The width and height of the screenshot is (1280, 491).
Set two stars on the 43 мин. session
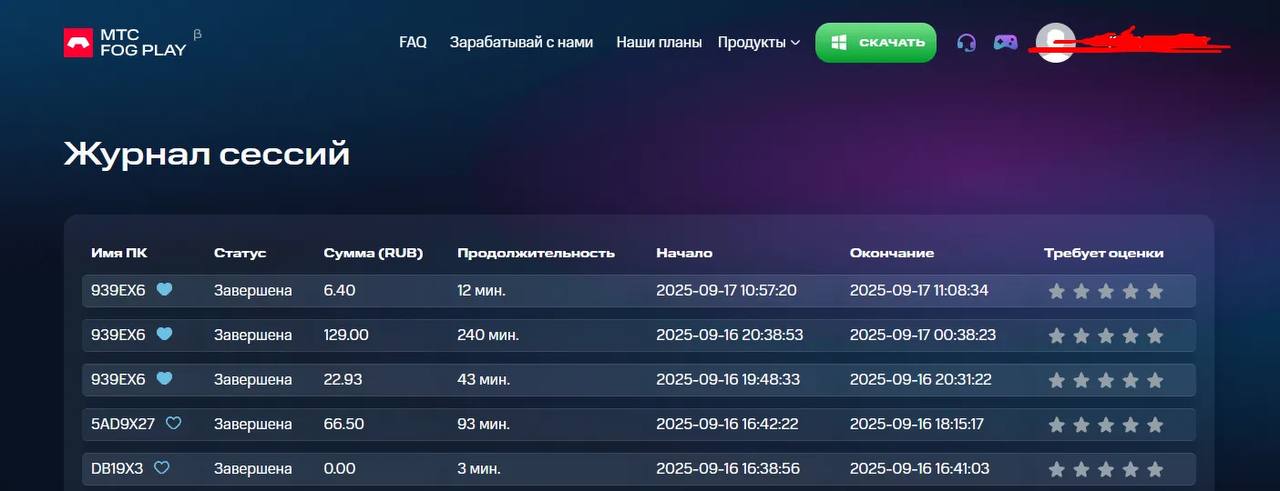(1081, 380)
